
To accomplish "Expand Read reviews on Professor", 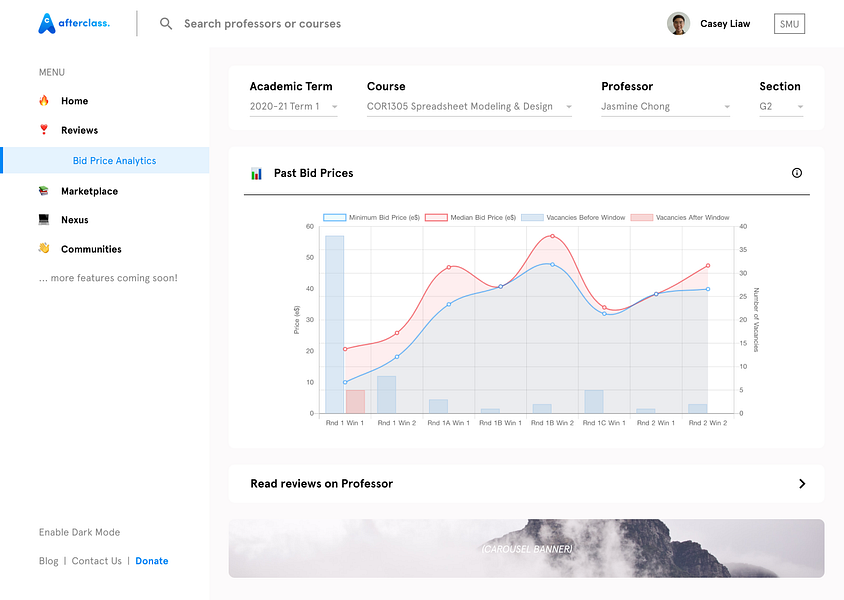I will (x=526, y=483).
